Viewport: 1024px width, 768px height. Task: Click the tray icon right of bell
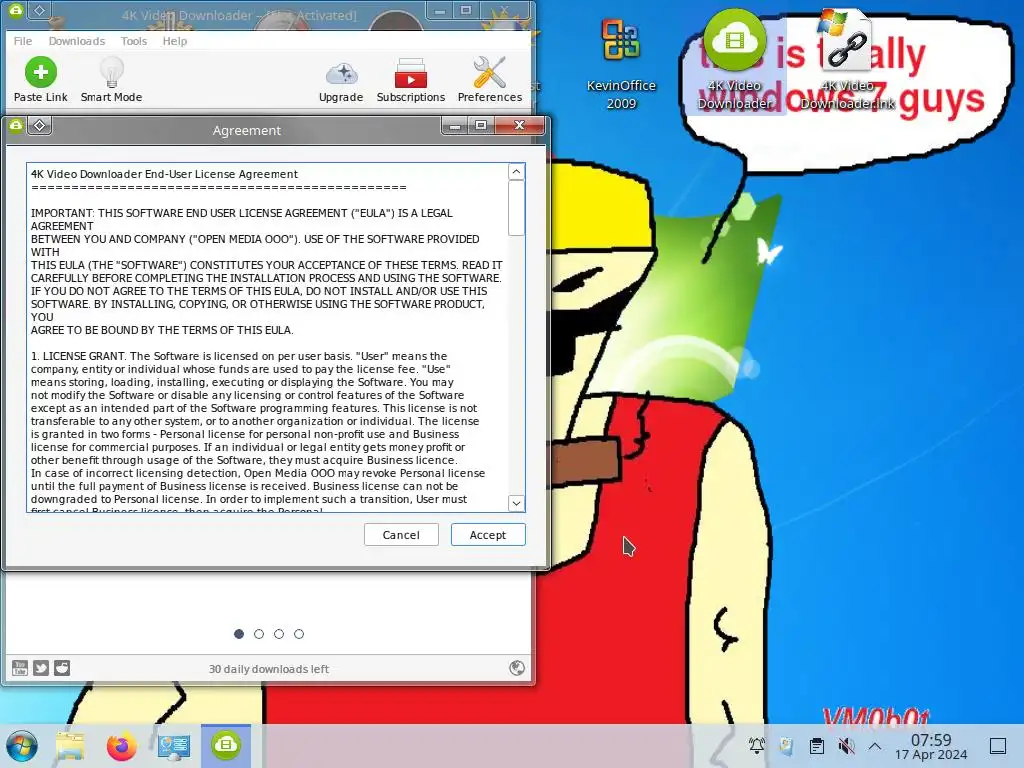pos(786,746)
